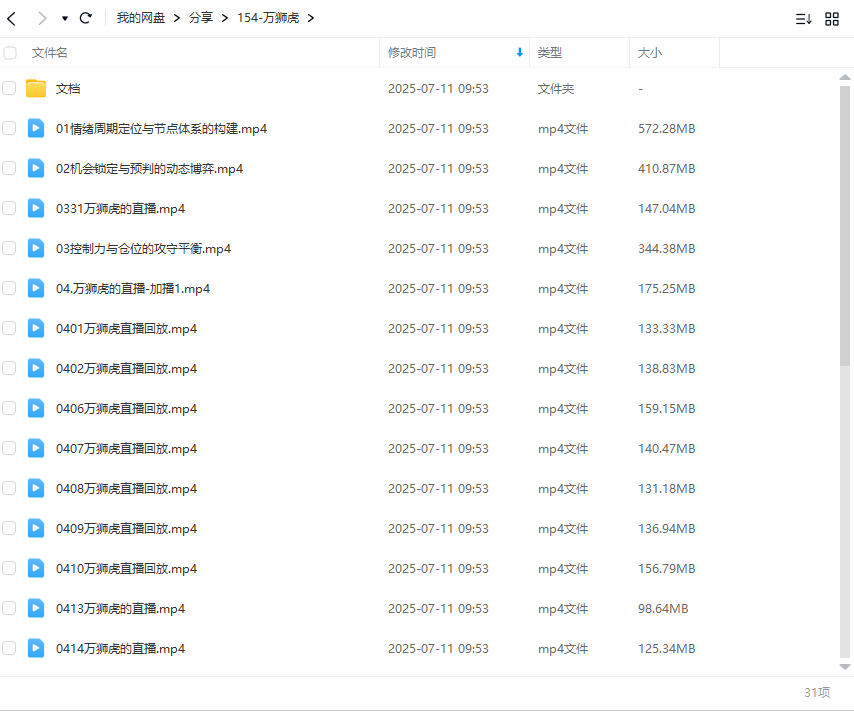Check the box for 文档 folder
Viewport: 854px width, 711px height.
tap(9, 88)
